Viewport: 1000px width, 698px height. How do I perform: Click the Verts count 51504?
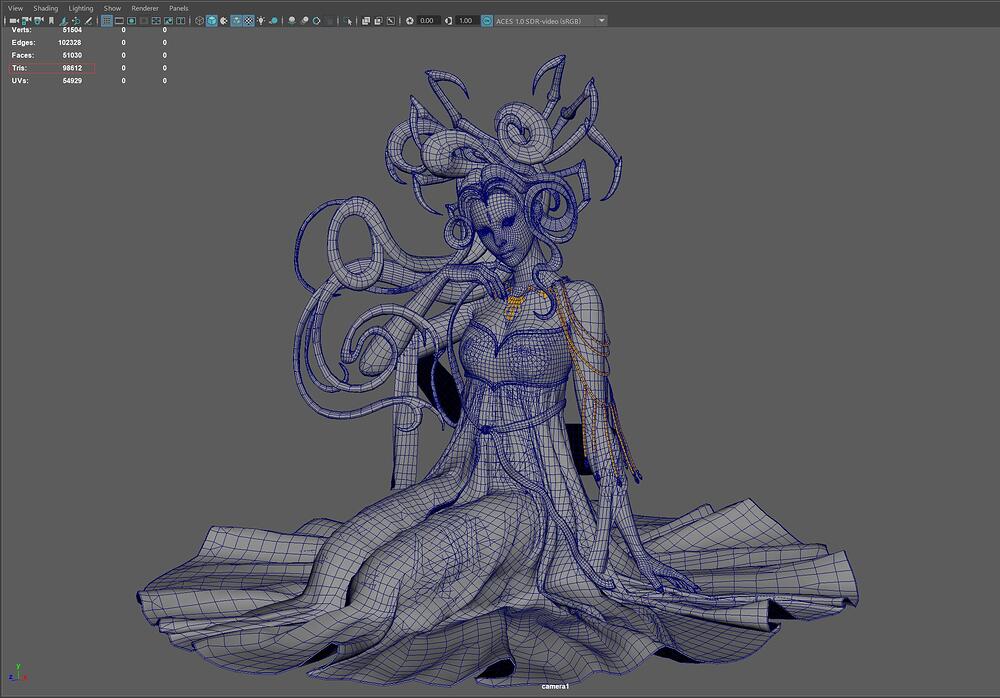tap(72, 29)
